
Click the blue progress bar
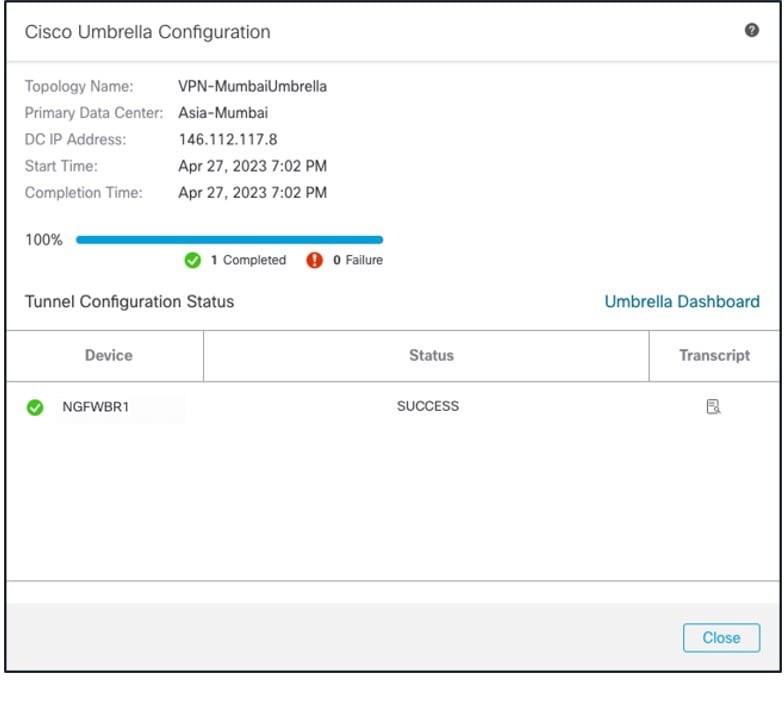pyautogui.click(x=230, y=240)
